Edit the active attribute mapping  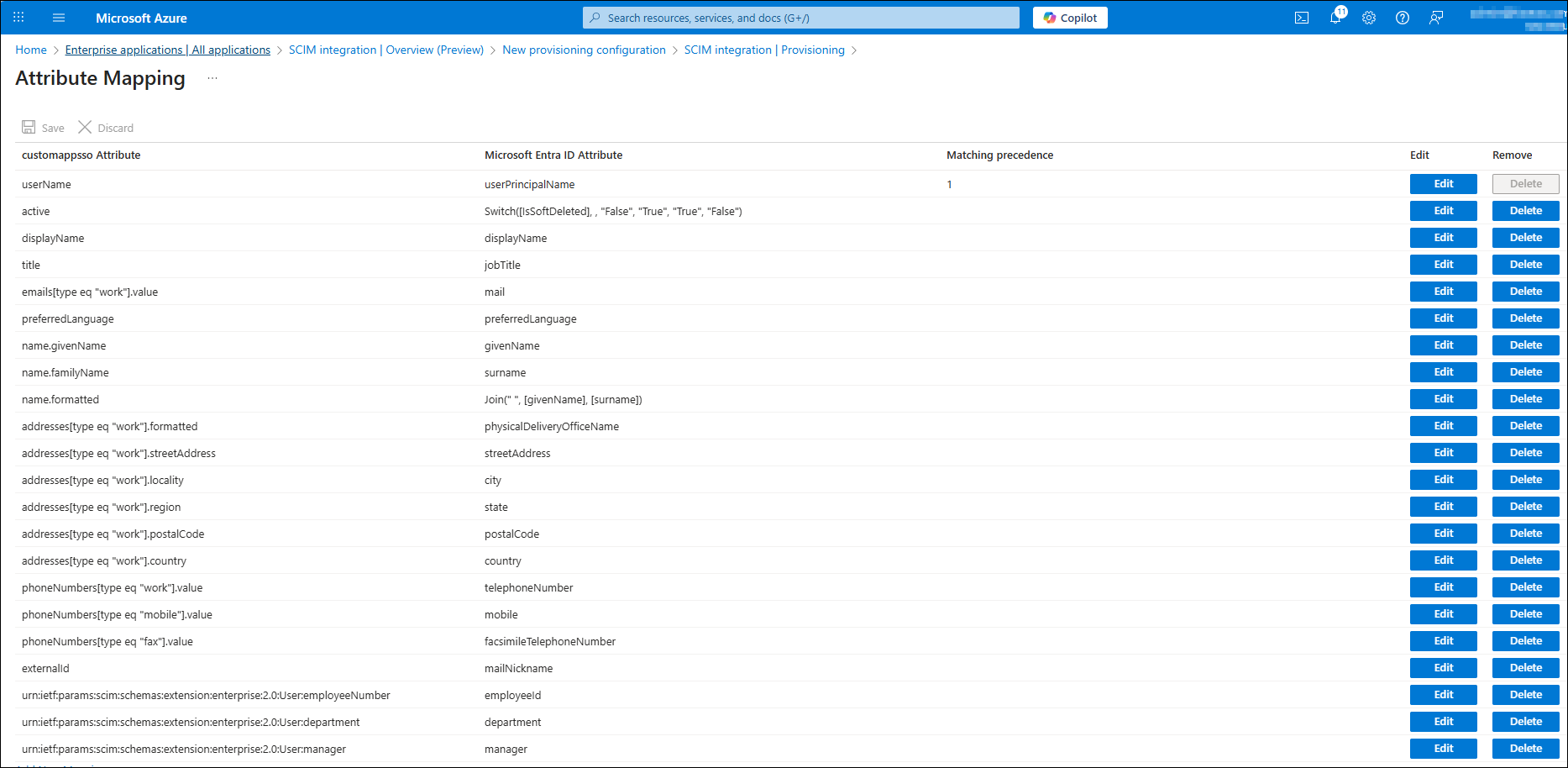pyautogui.click(x=1443, y=211)
